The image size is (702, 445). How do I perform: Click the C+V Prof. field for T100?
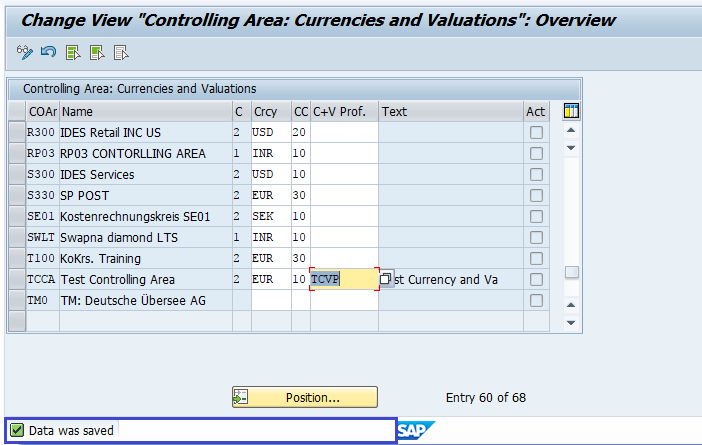coord(344,259)
